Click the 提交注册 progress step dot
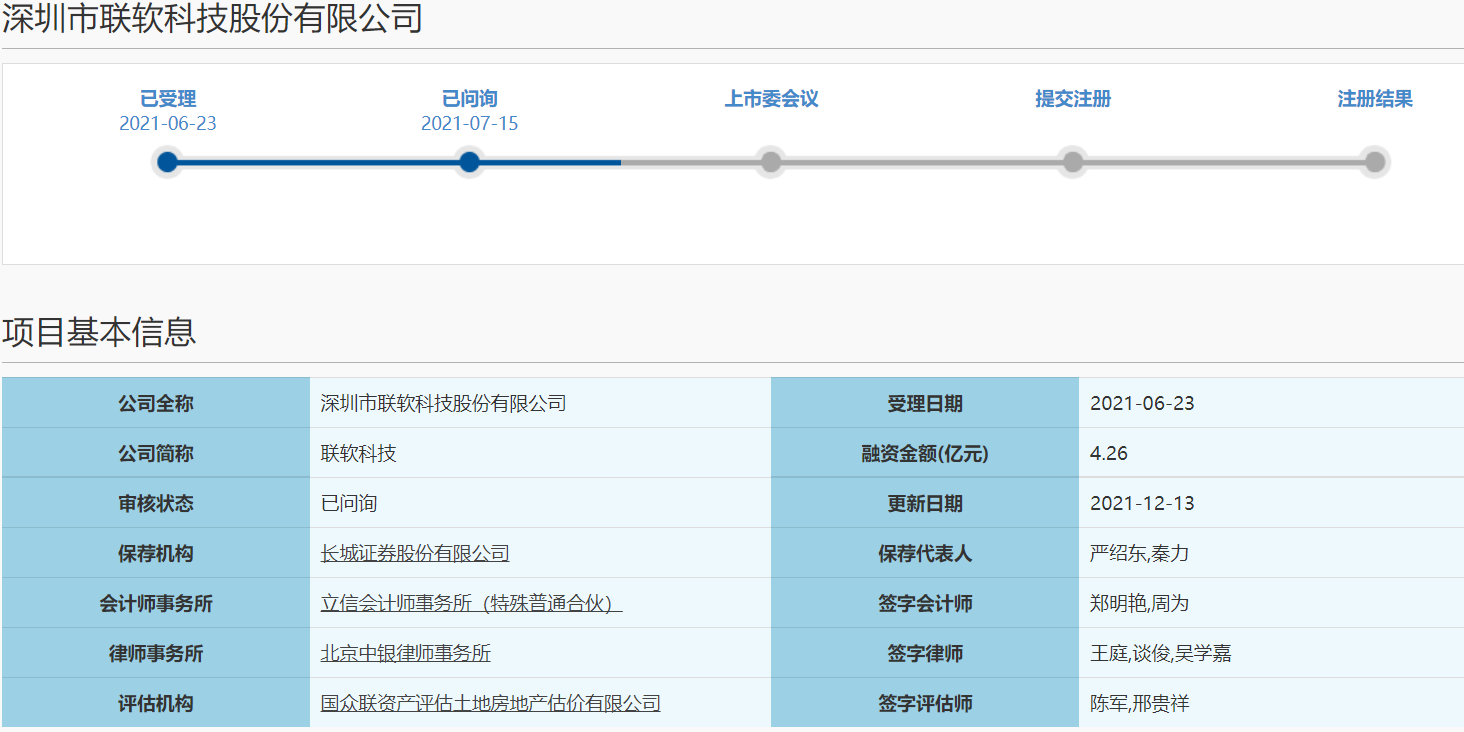Viewport: 1464px width, 732px height. (x=1073, y=162)
